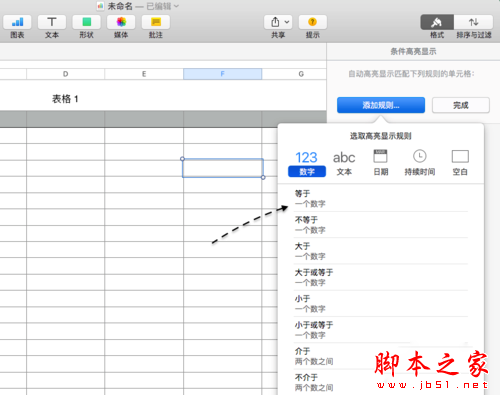Open the document title dropdown chevron

[x=176, y=6]
